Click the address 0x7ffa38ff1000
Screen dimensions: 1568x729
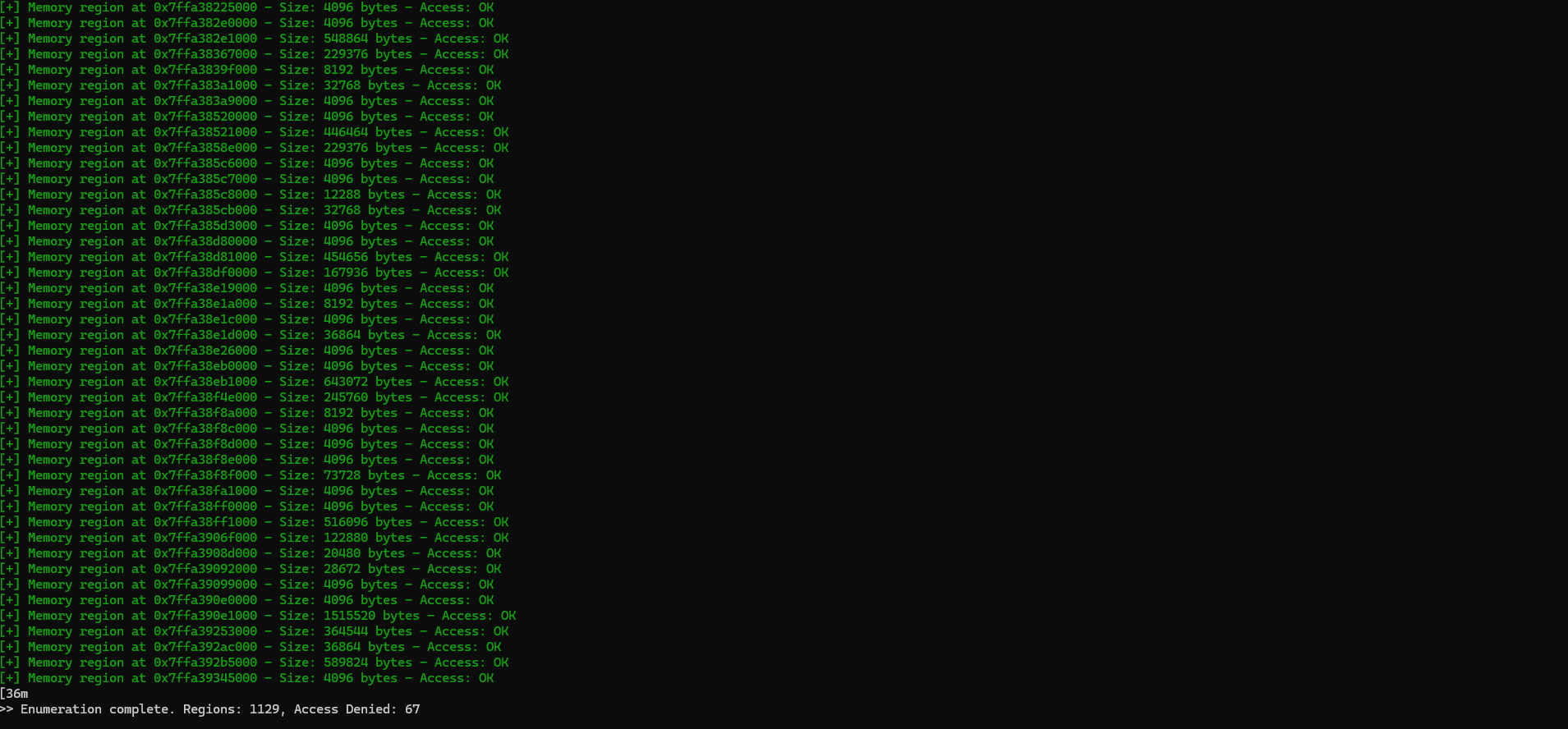(x=205, y=522)
